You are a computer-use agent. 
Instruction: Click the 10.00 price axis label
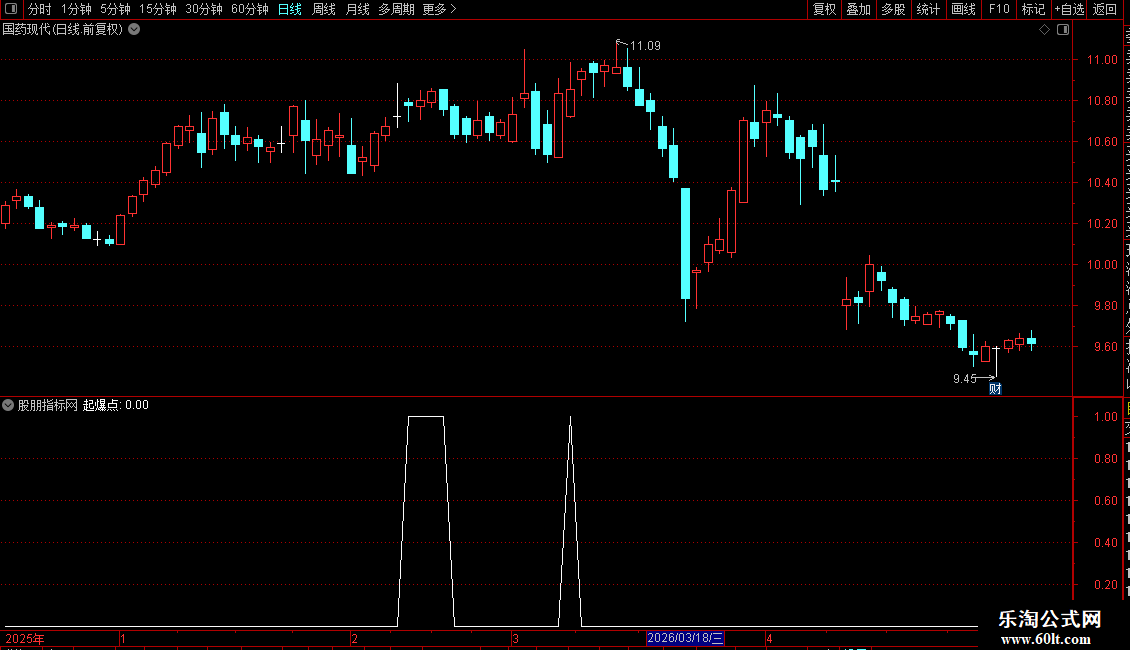(x=1102, y=264)
